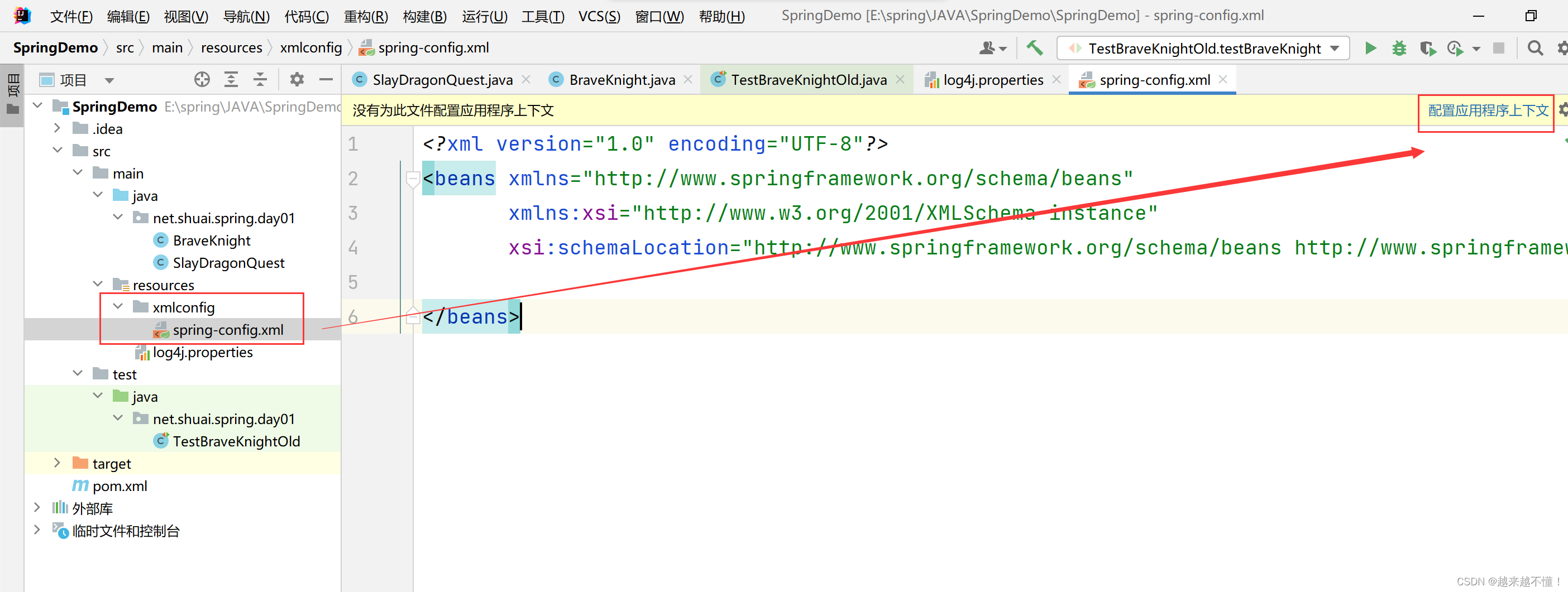Expand the .idea folder
Image resolution: width=1568 pixels, height=592 pixels.
click(x=57, y=128)
